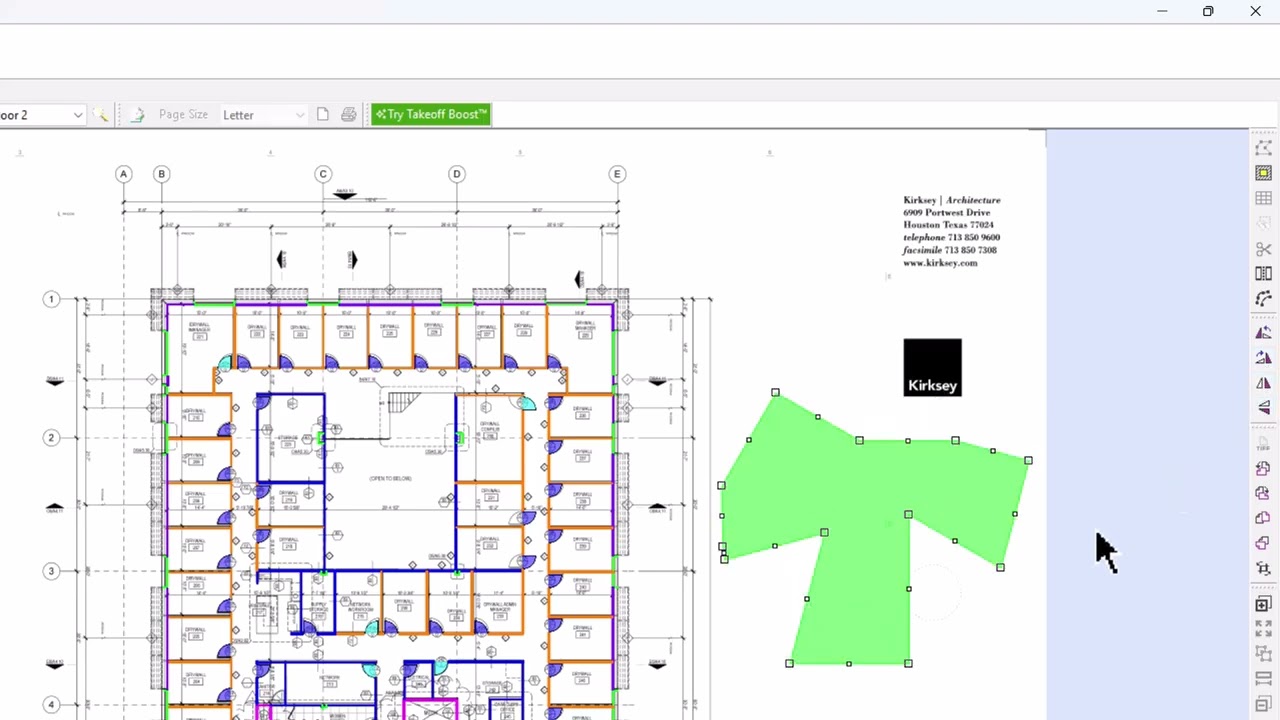The height and width of the screenshot is (720, 1280).
Task: Click the Kirksey logo on drawing
Action: (932, 367)
